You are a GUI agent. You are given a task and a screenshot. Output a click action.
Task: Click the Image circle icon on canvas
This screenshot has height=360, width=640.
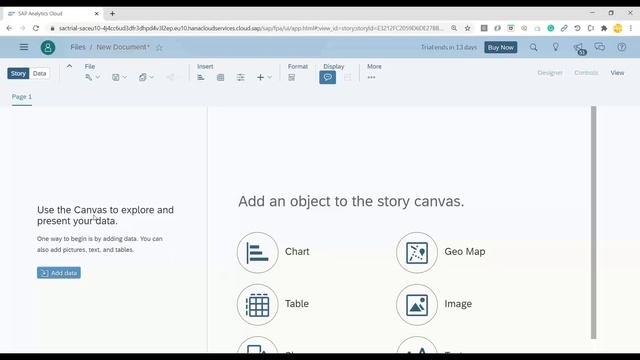[x=417, y=304]
